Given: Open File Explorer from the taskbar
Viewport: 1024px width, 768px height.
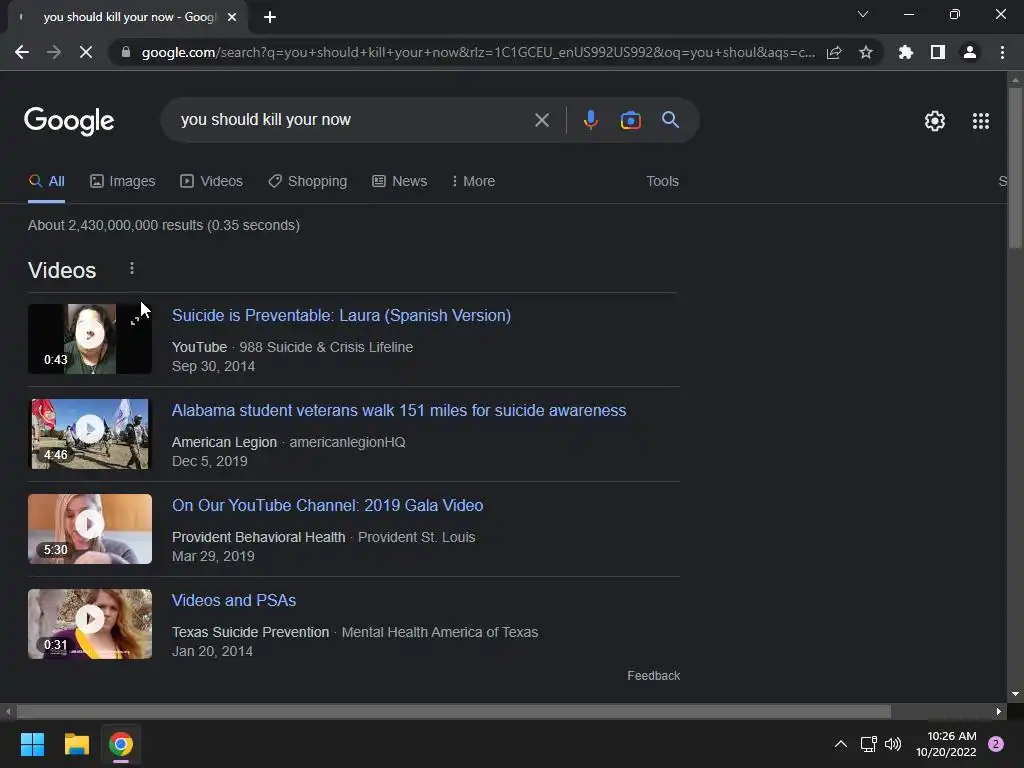Looking at the screenshot, I should pyautogui.click(x=76, y=744).
